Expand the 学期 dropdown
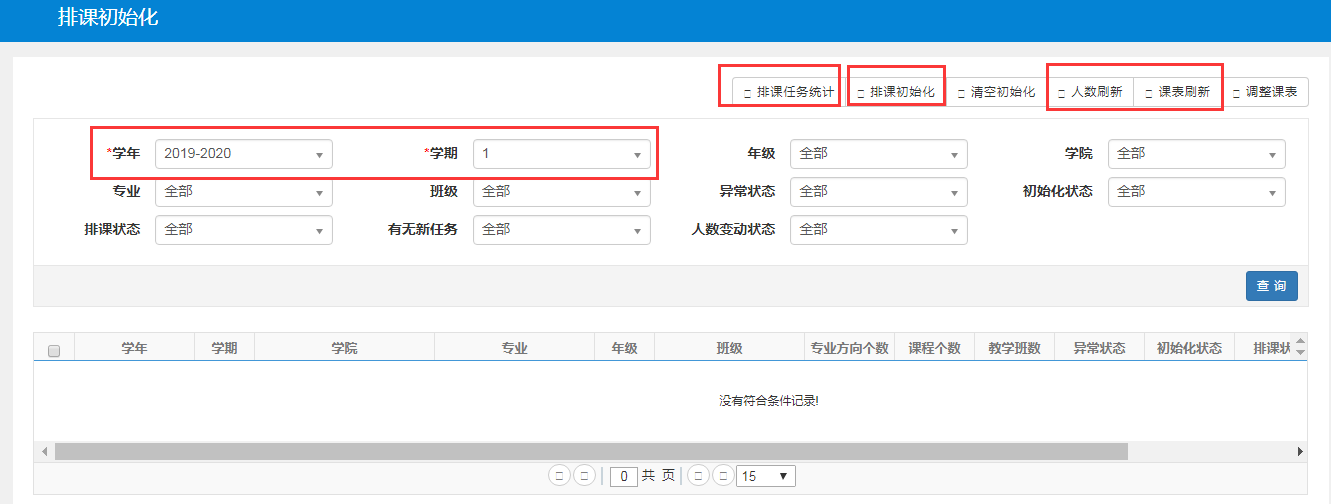 click(x=561, y=154)
